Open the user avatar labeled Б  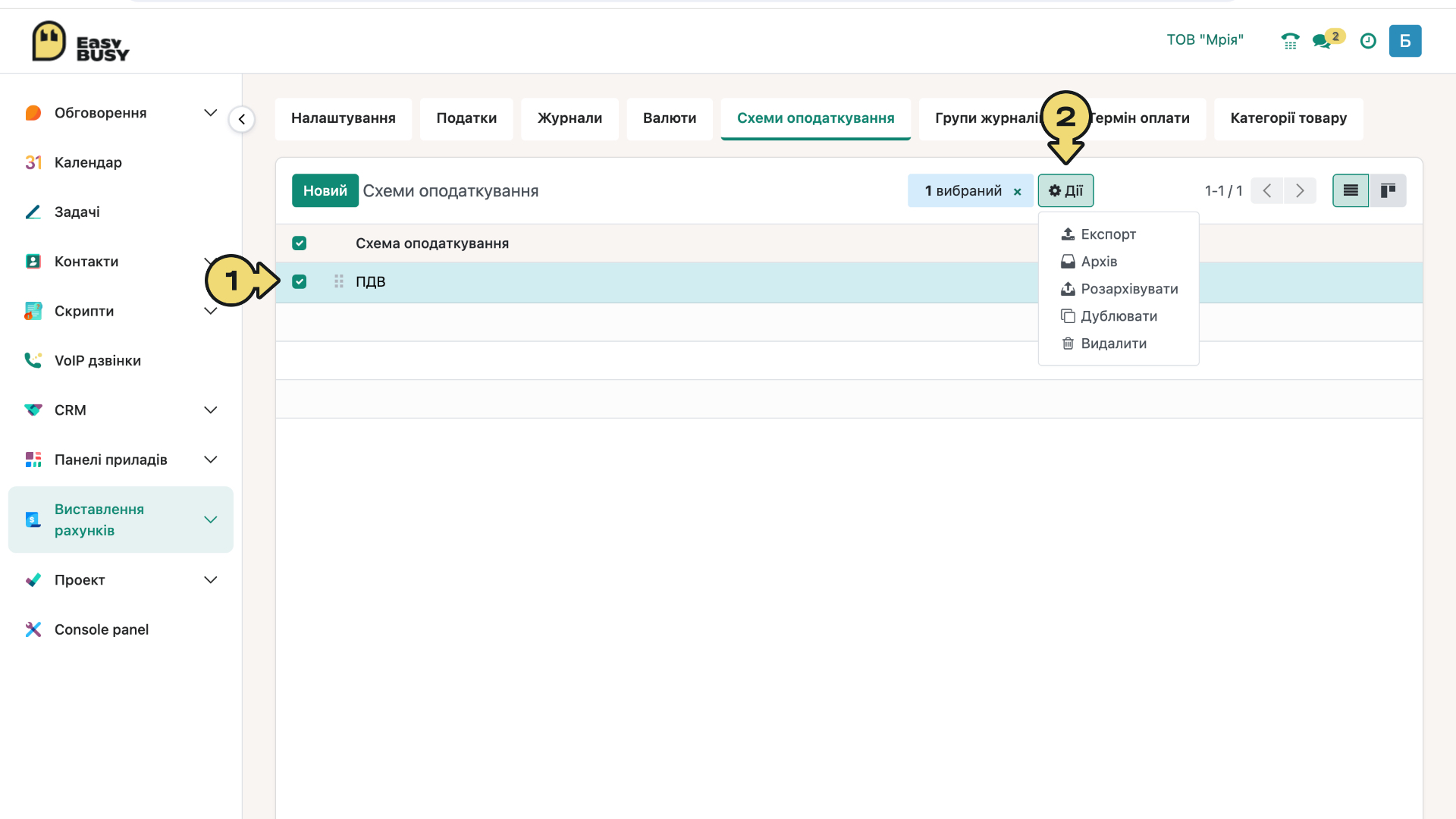point(1405,41)
